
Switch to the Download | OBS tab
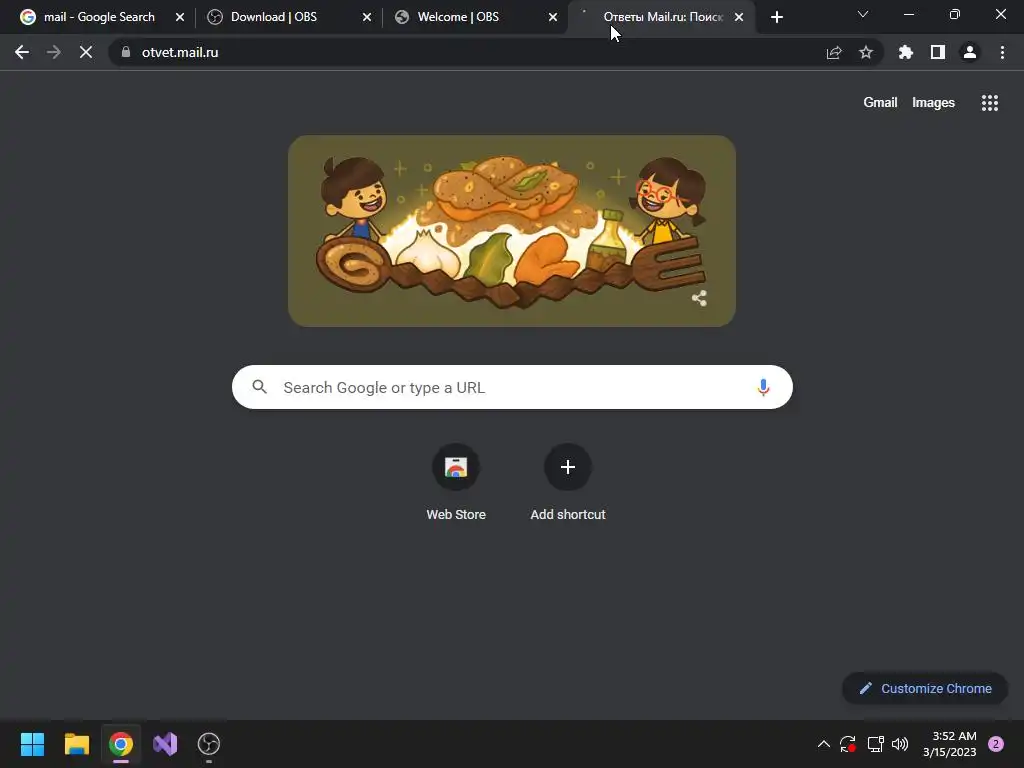tap(274, 18)
